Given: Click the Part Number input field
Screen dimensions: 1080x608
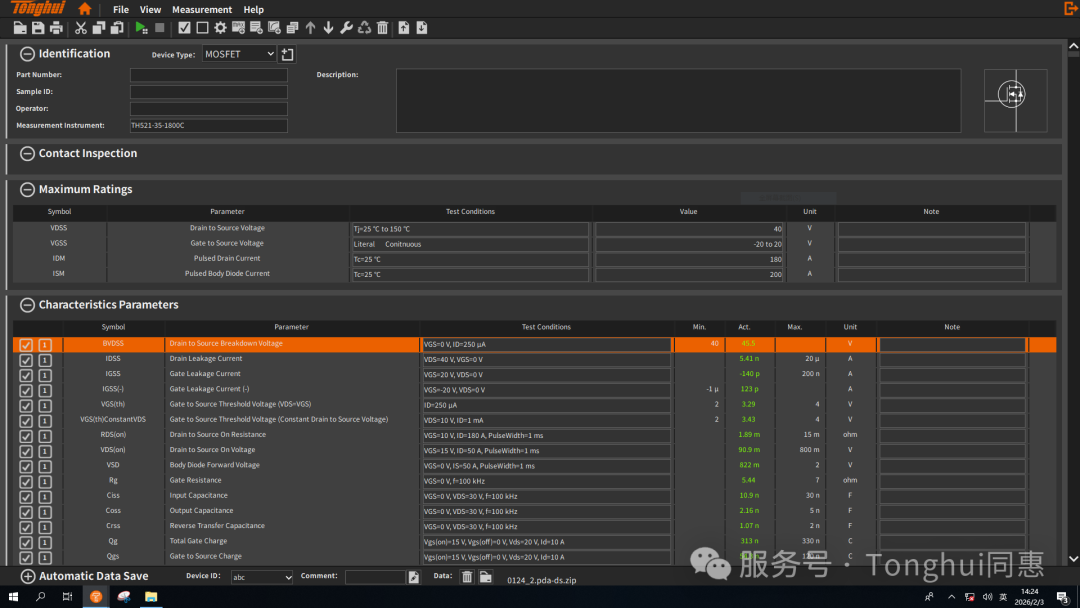Looking at the screenshot, I should [x=208, y=75].
